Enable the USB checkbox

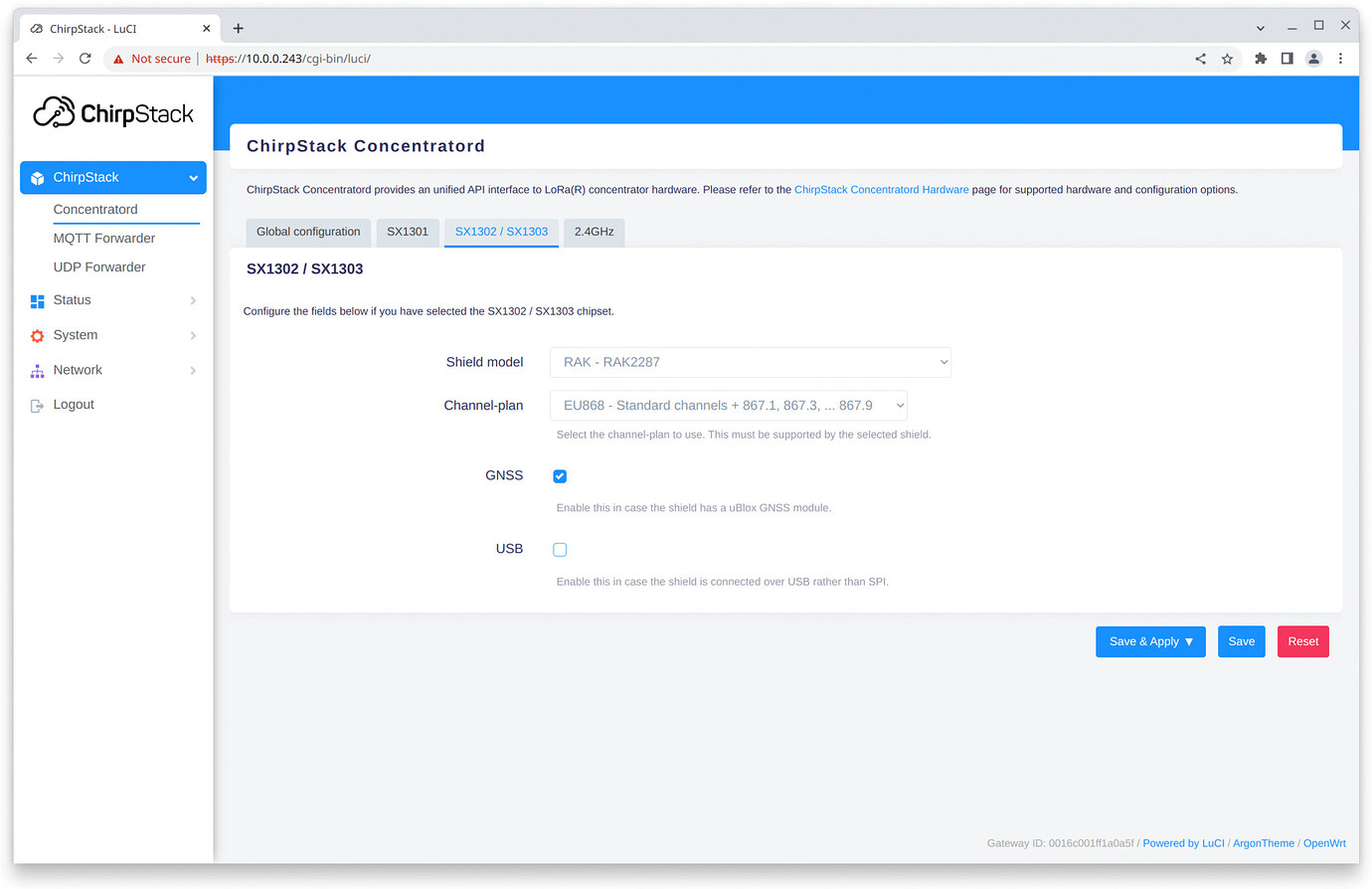click(x=560, y=550)
